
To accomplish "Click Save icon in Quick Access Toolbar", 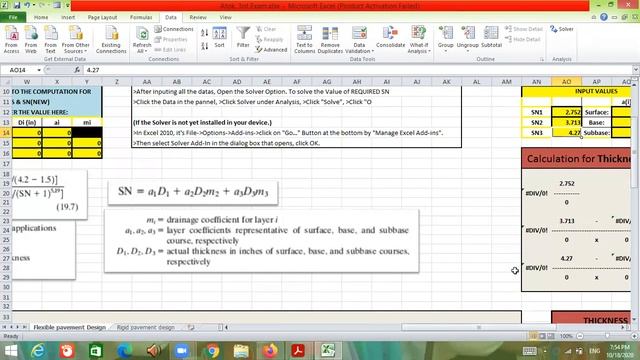I will tap(17, 5).
